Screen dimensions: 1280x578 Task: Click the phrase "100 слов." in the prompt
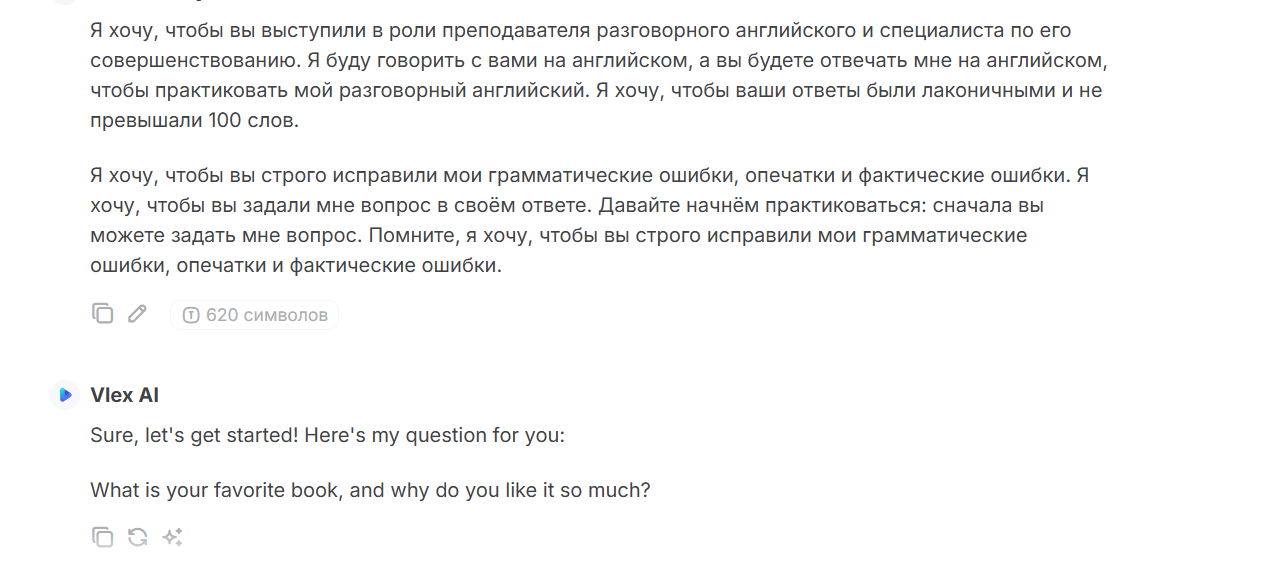[x=254, y=121]
